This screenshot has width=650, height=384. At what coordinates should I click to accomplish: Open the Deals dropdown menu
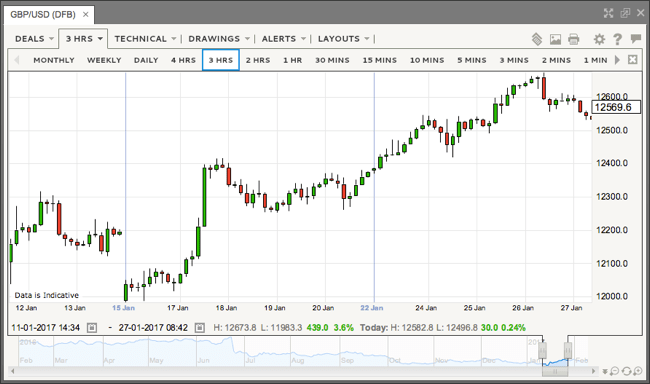click(34, 39)
